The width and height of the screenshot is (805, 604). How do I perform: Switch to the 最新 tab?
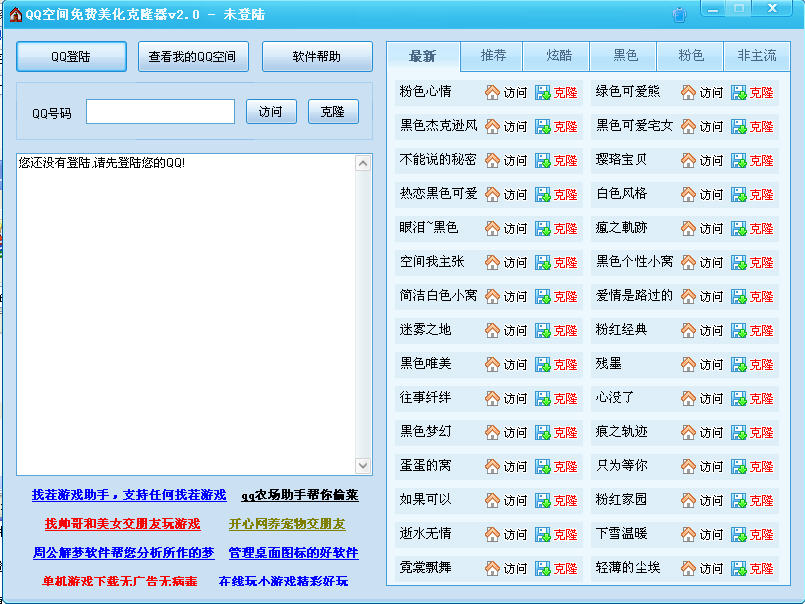click(423, 56)
